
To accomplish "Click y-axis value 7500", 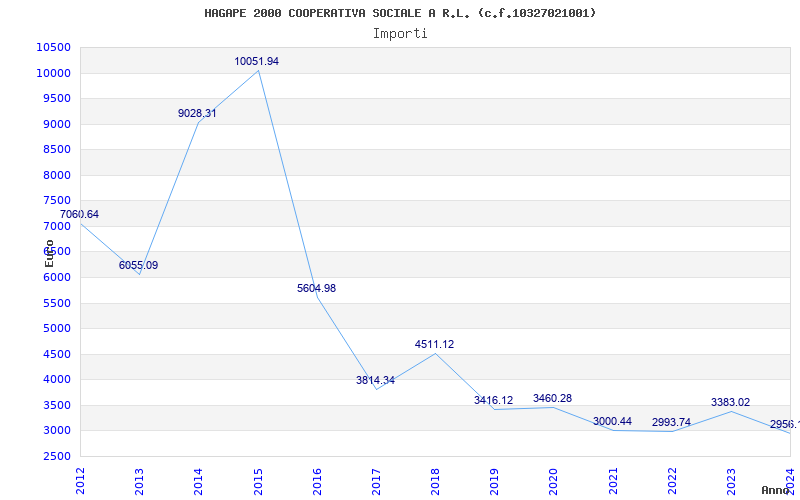I will pyautogui.click(x=56, y=201).
